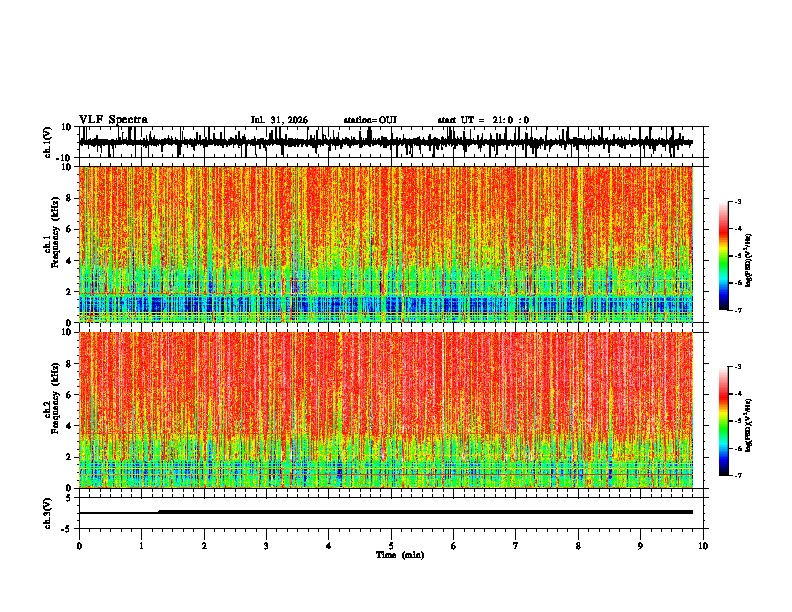
Task: Click the "-3" label on ch.1 color bar
Action: (737, 201)
